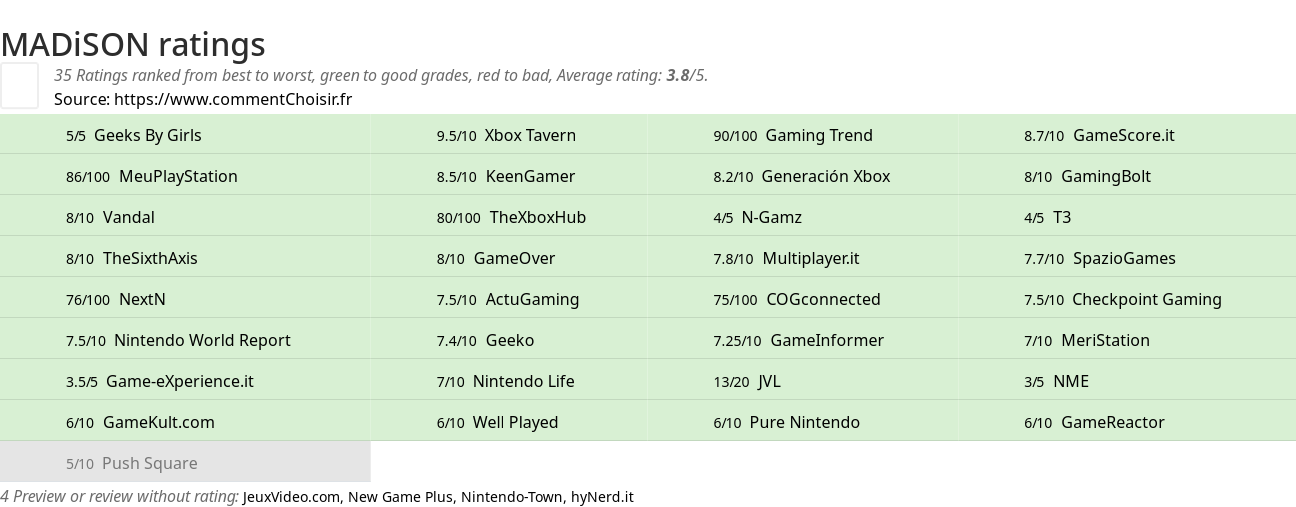Select the Geeks By Girls 5/5 rating

(185, 135)
